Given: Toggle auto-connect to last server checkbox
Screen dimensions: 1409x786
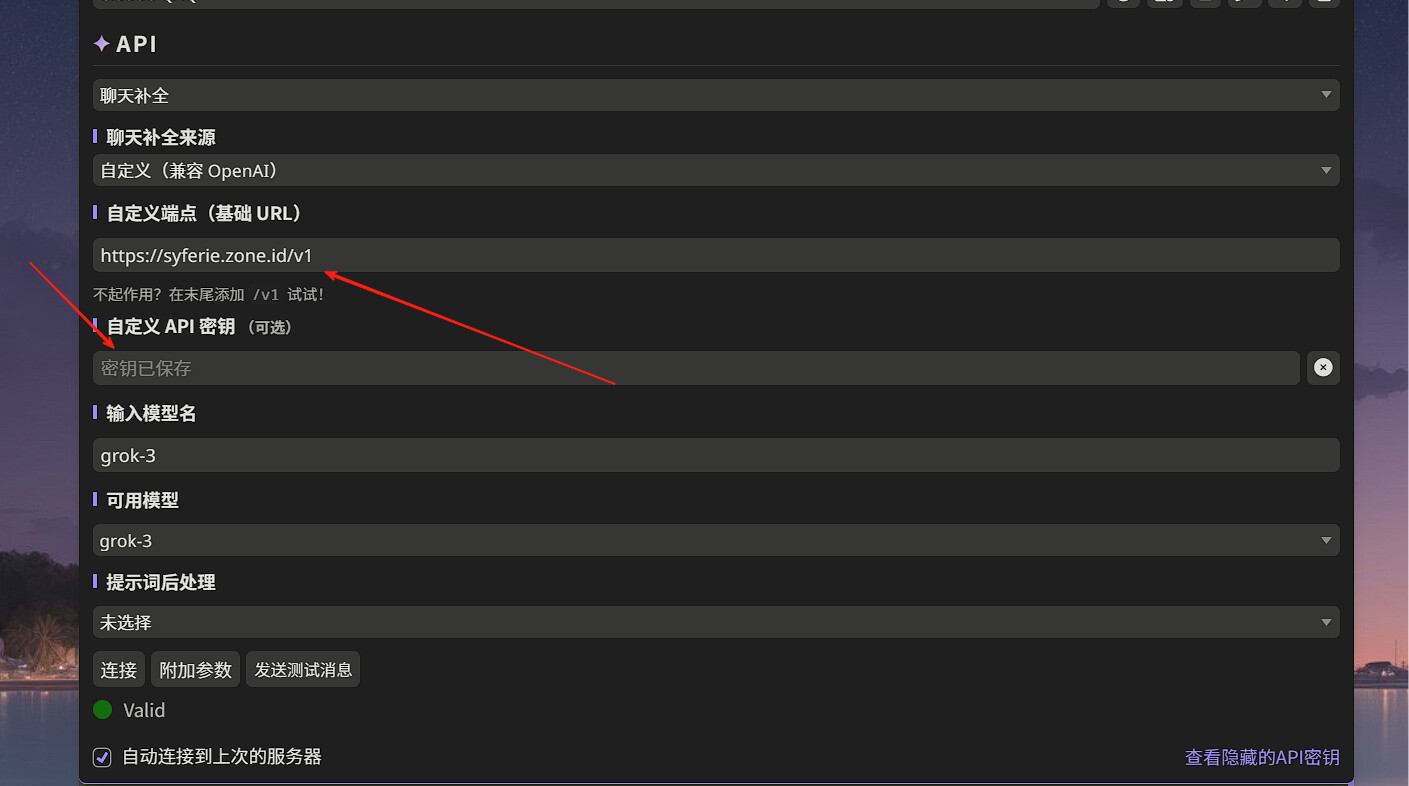Looking at the screenshot, I should [x=102, y=757].
